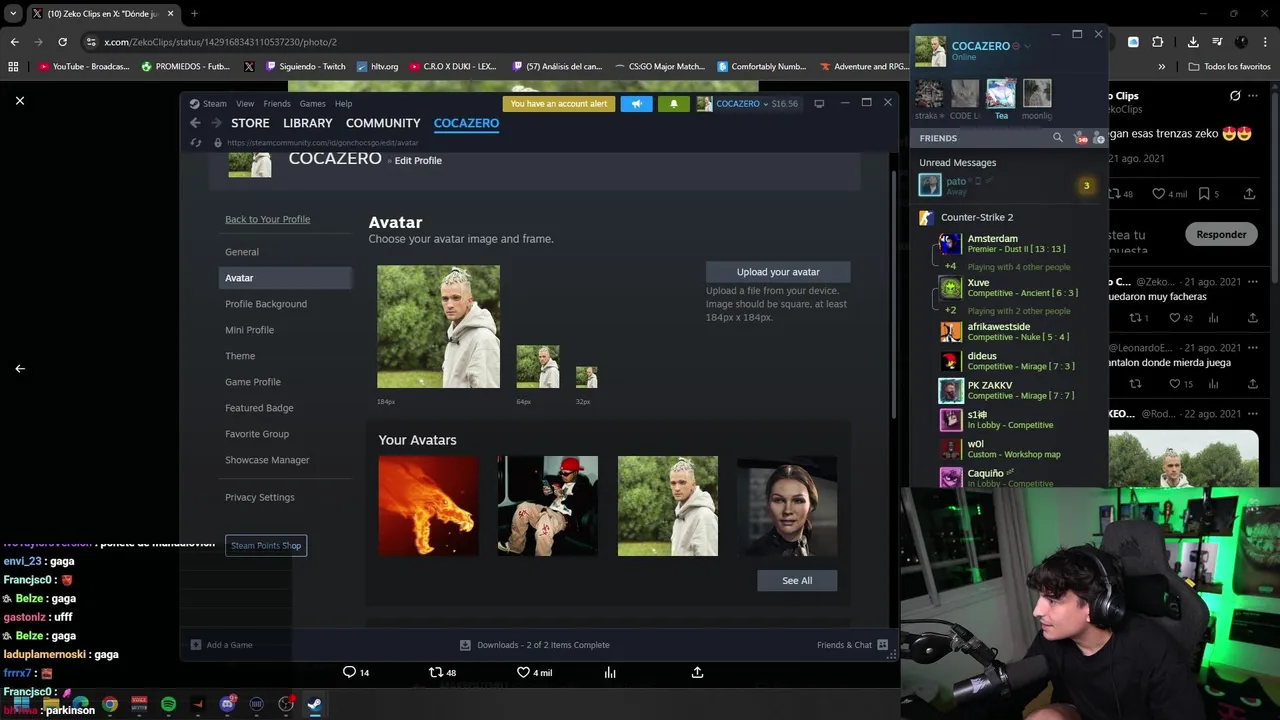Open Discord from the taskbar
This screenshot has height=720, width=1280.
click(x=227, y=704)
